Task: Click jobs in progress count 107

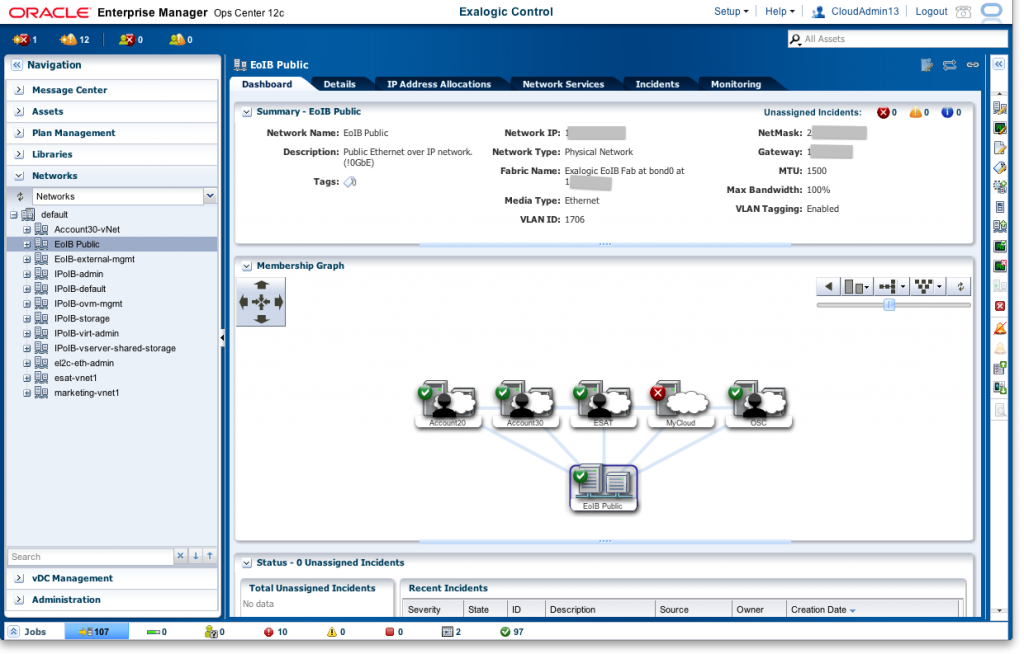Action: coord(97,632)
